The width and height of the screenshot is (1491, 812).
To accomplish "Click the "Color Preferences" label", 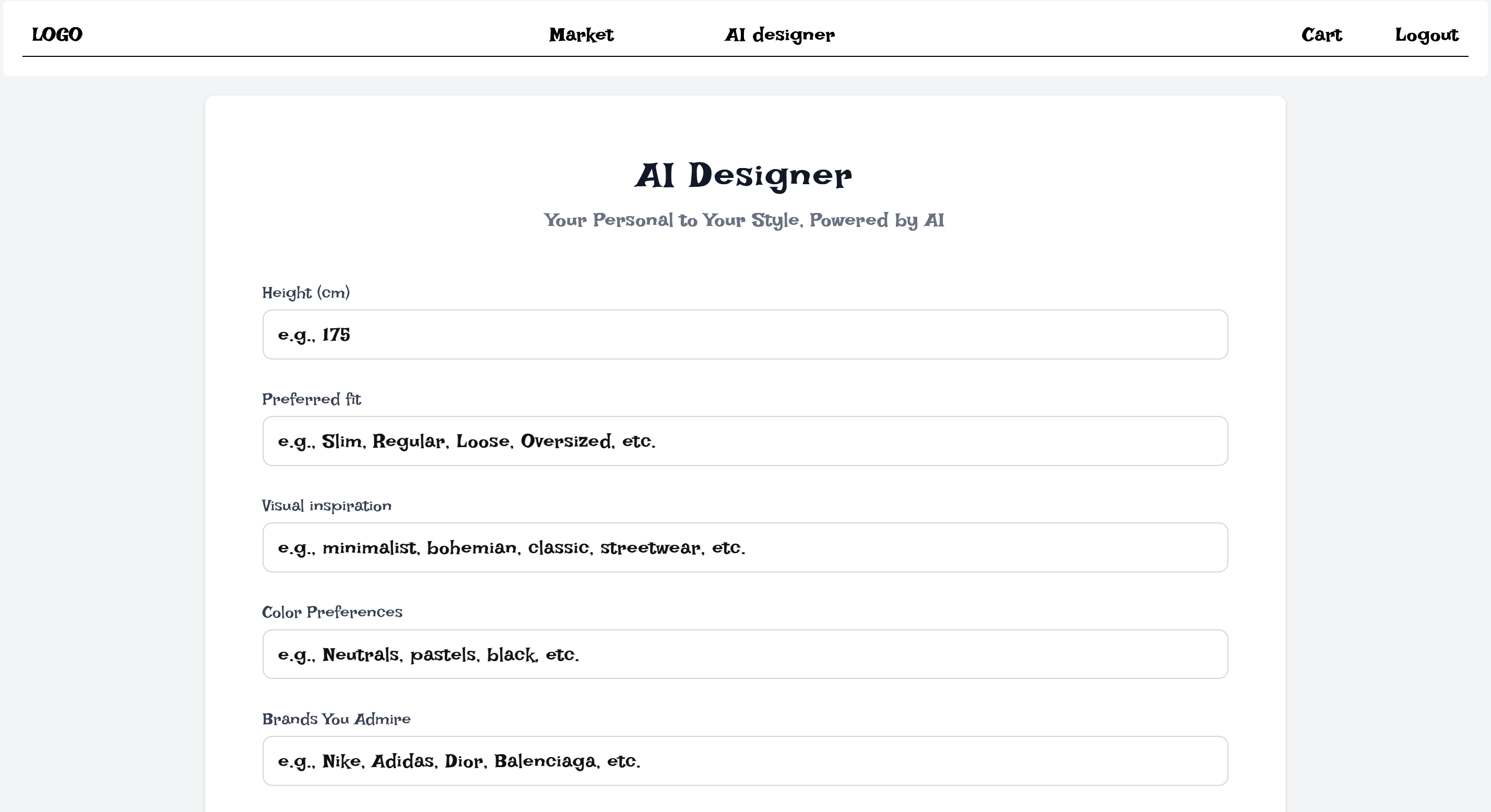I will pos(332,612).
